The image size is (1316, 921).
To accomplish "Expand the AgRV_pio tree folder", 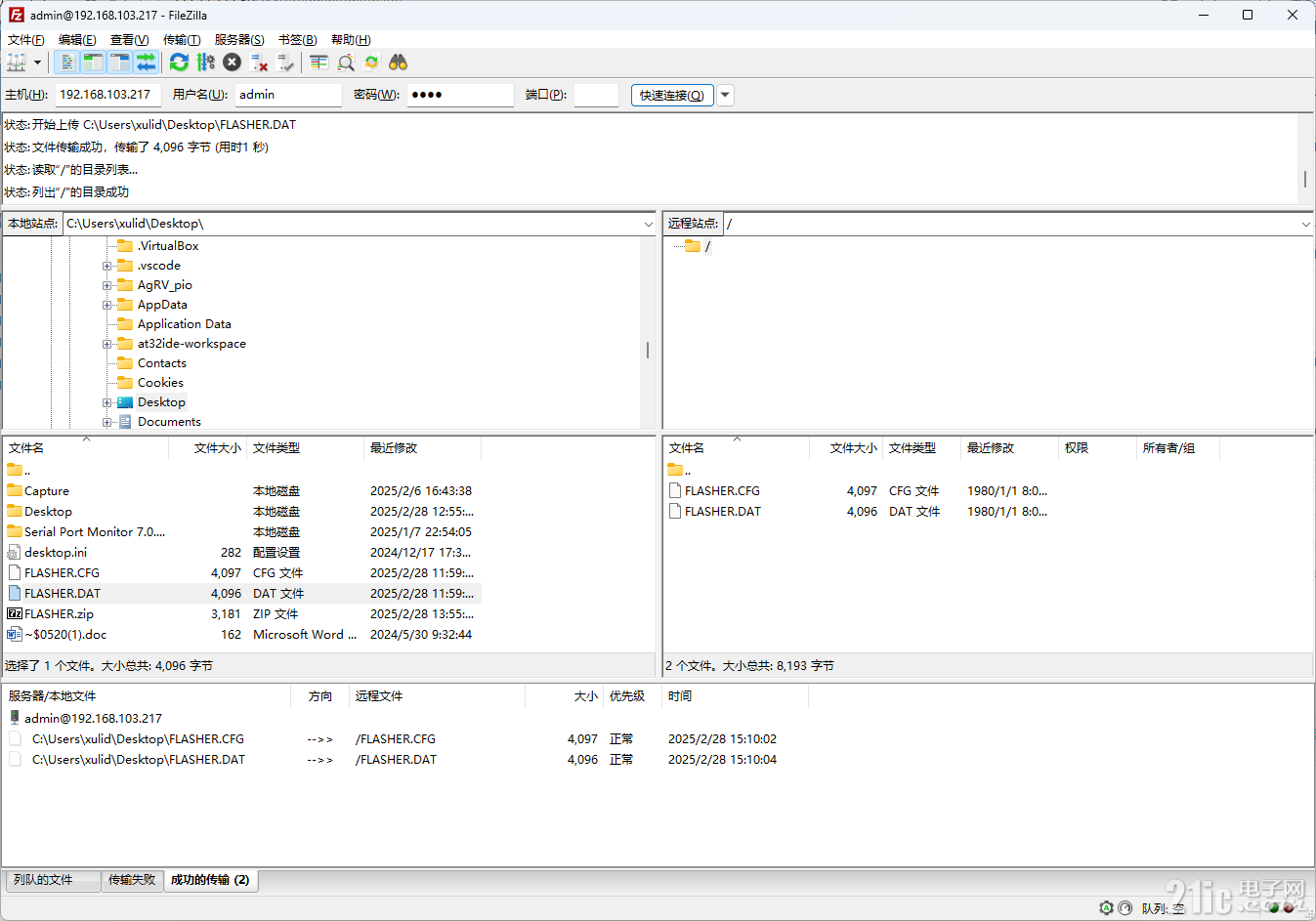I will (x=107, y=285).
